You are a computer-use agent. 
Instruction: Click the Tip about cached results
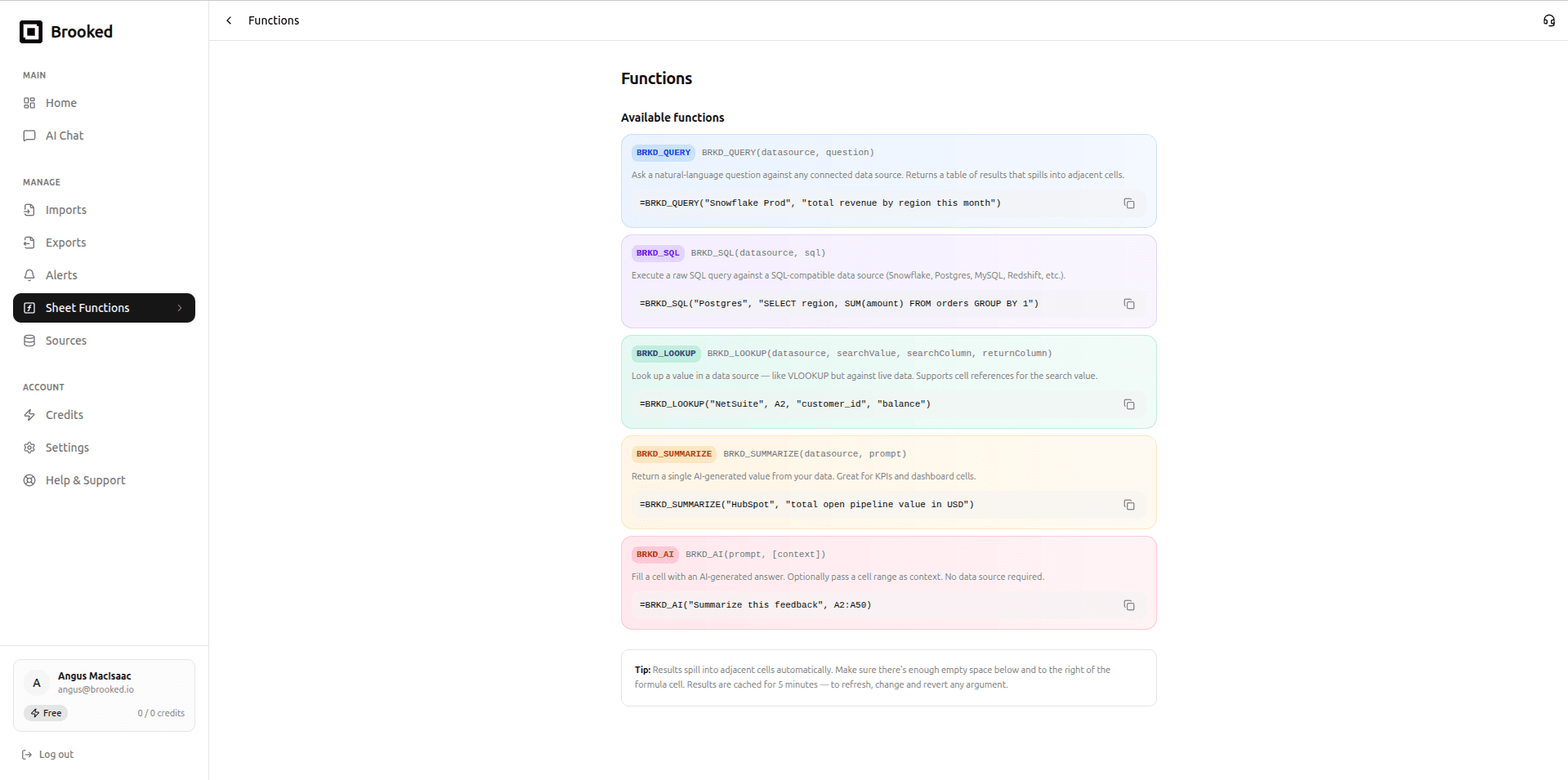point(888,678)
